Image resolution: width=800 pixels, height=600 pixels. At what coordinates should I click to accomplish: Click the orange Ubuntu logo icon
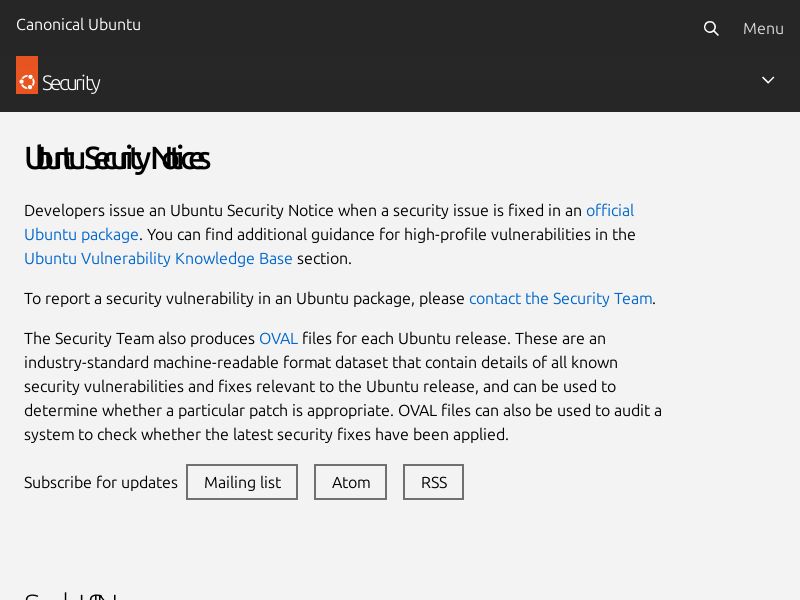pos(27,76)
